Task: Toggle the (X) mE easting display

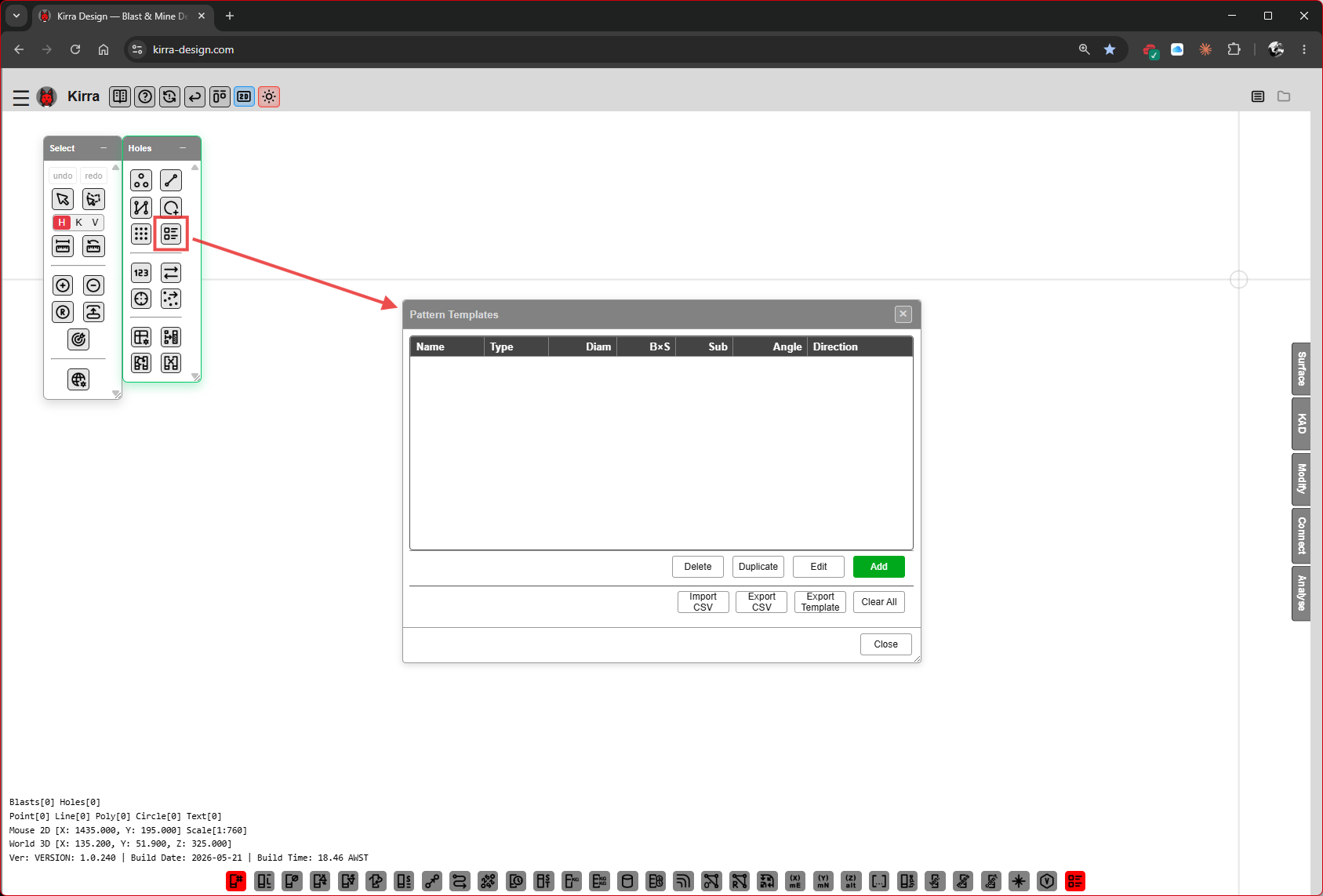Action: pyautogui.click(x=795, y=881)
